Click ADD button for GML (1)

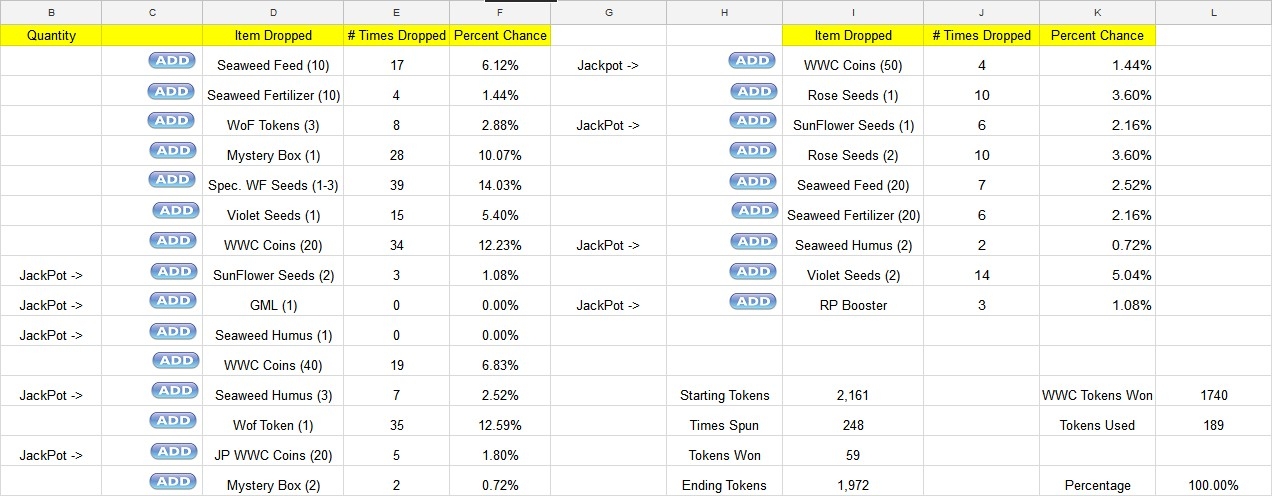(174, 301)
